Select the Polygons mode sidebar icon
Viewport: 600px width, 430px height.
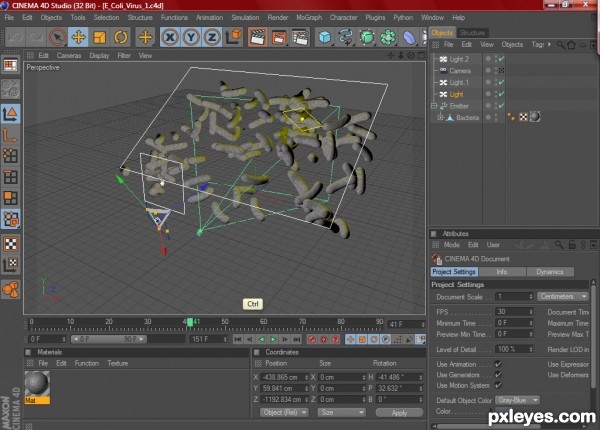[x=10, y=198]
